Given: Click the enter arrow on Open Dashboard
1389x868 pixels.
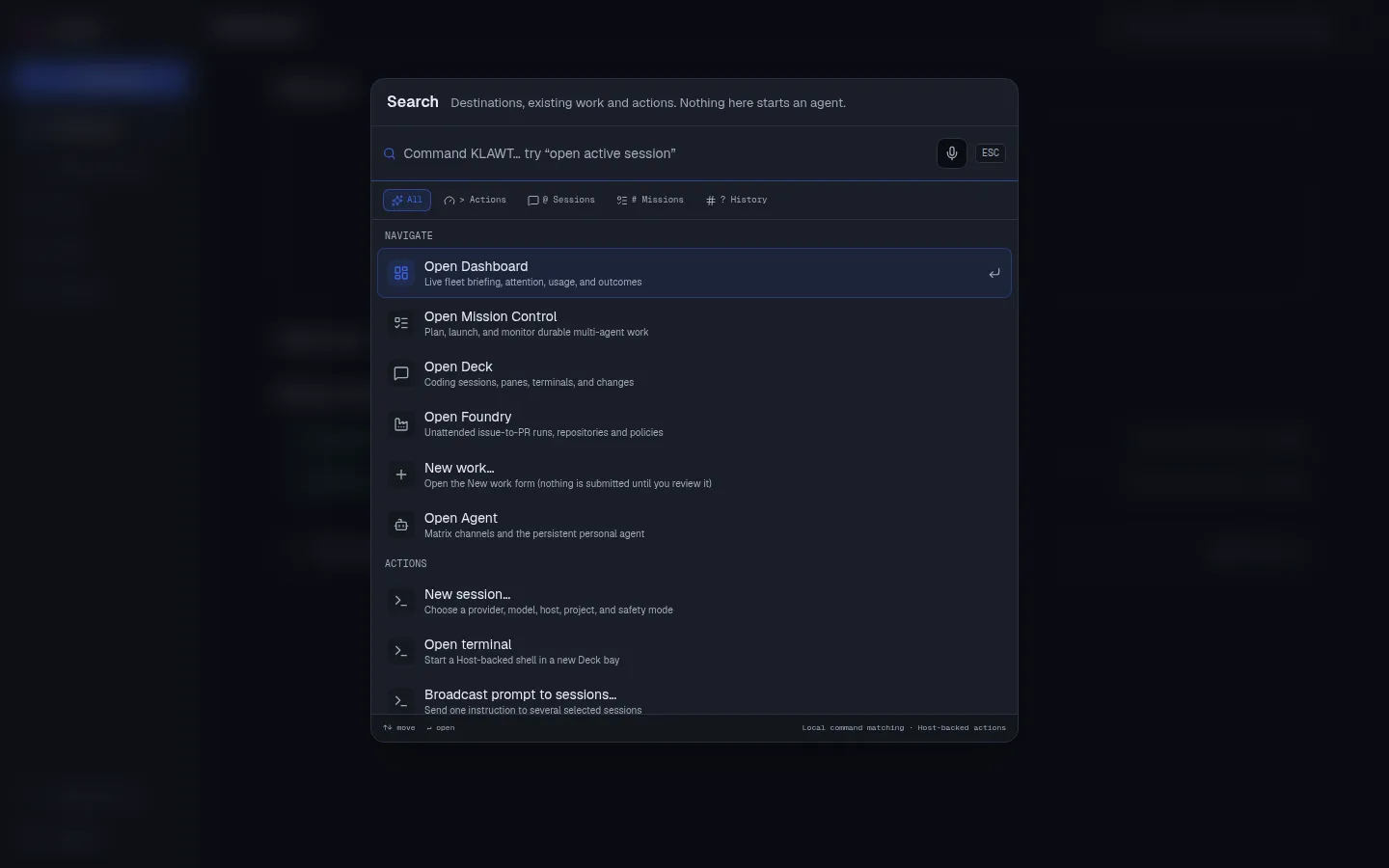Looking at the screenshot, I should (994, 274).
